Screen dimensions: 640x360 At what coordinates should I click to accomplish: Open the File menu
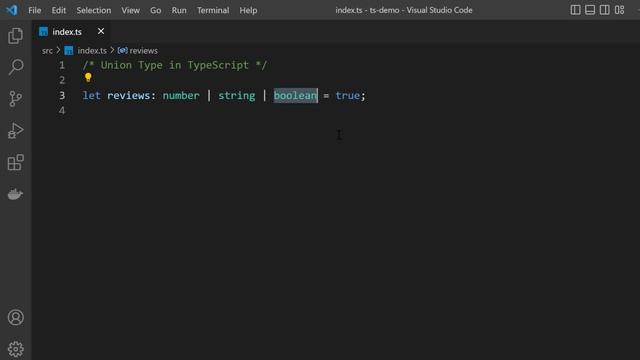click(x=35, y=10)
